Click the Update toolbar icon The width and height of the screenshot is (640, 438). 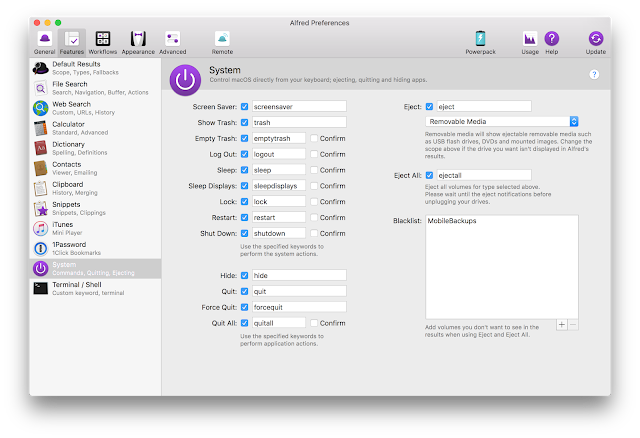[x=596, y=42]
